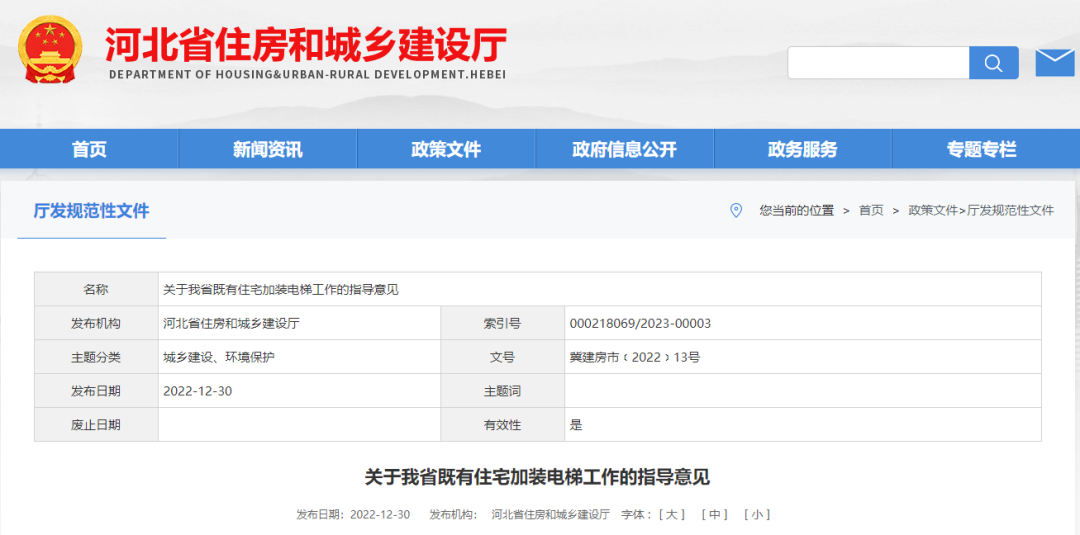This screenshot has height=535, width=1080.
Task: Click the index number 000218069/2023-00003
Action: pyautogui.click(x=640, y=323)
